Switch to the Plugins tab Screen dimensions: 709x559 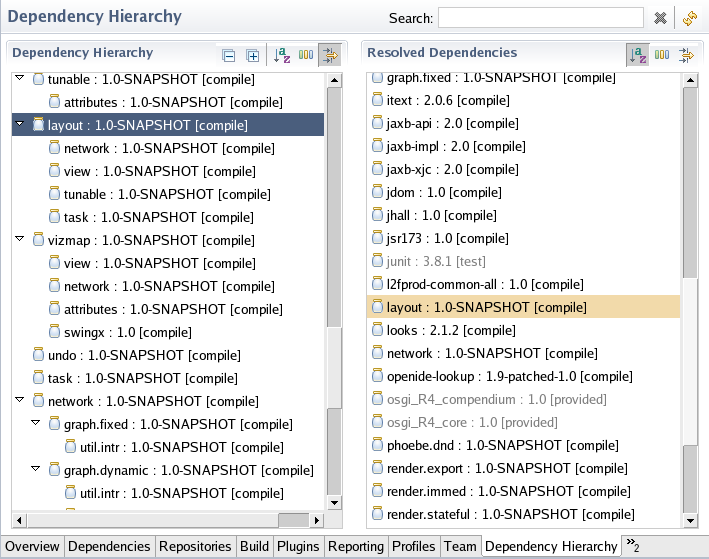pos(299,546)
